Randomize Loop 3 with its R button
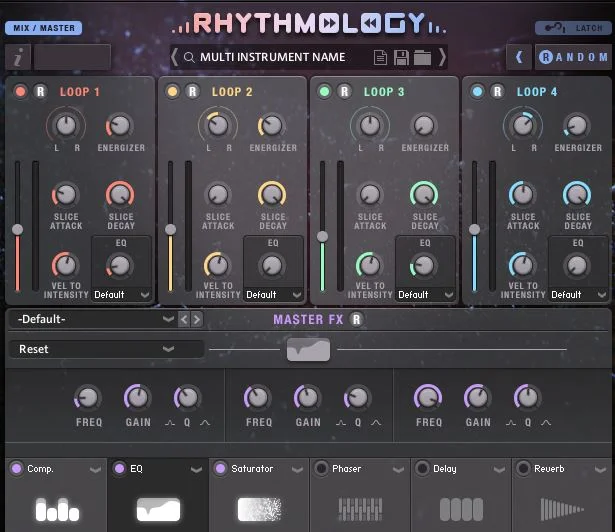The width and height of the screenshot is (615, 532). [344, 91]
